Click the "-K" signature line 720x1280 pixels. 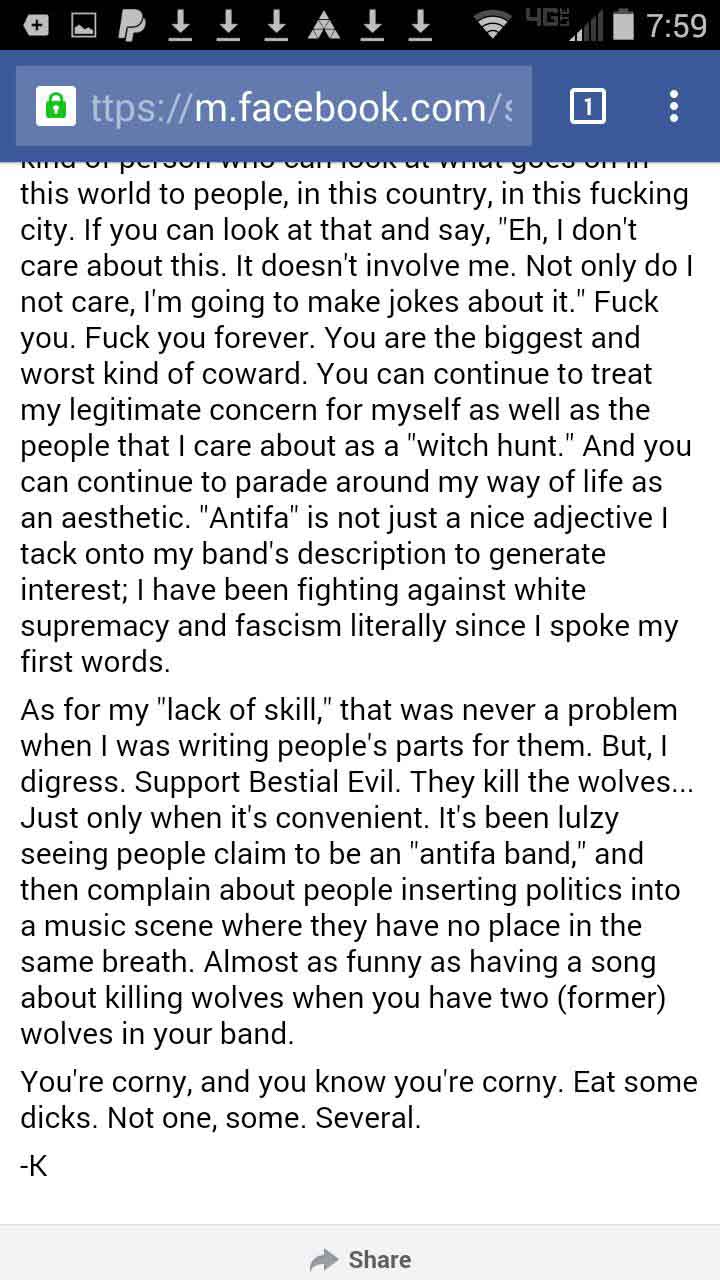(34, 1165)
